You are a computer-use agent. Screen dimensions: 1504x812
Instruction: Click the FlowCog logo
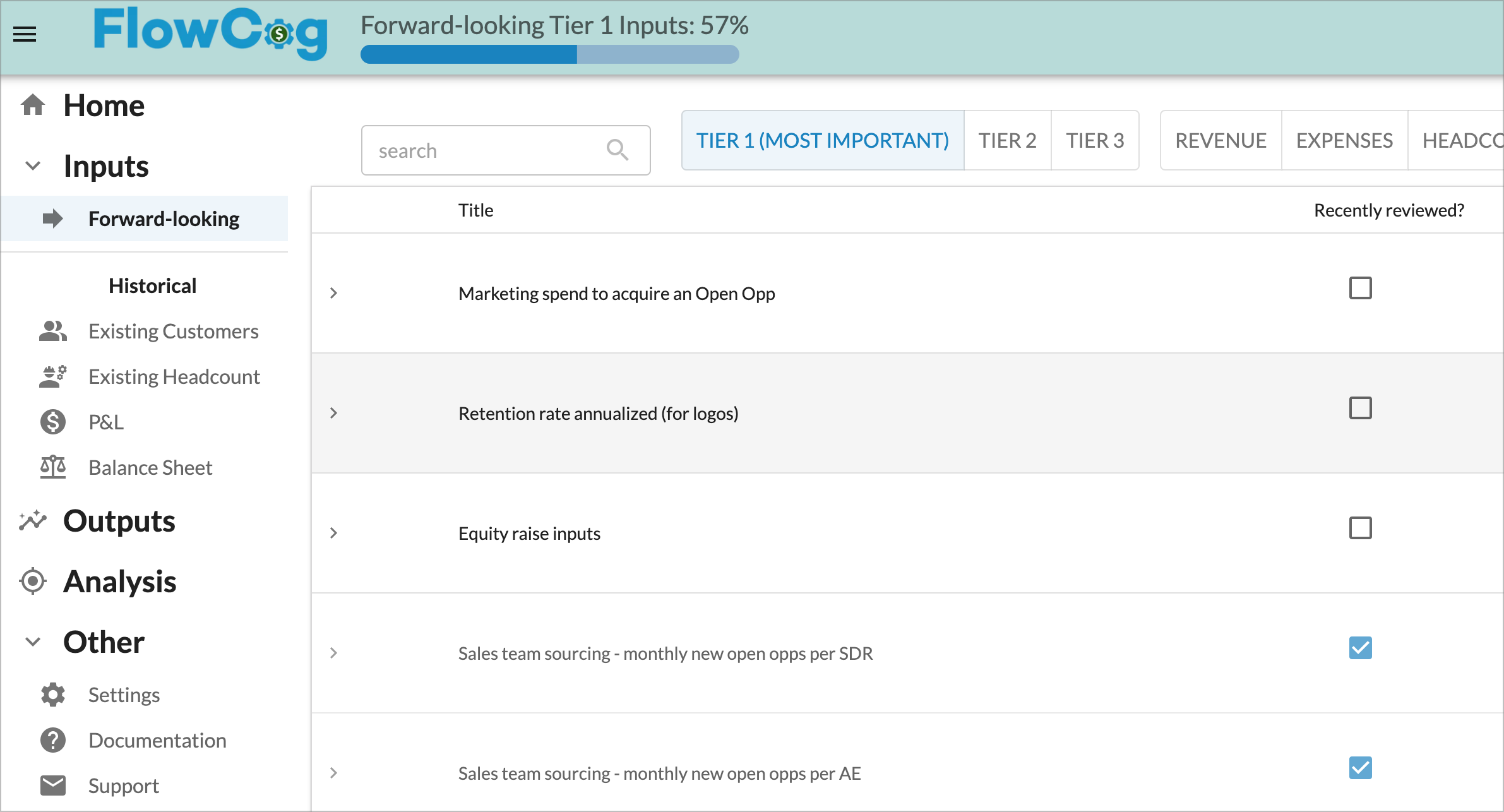pyautogui.click(x=210, y=33)
